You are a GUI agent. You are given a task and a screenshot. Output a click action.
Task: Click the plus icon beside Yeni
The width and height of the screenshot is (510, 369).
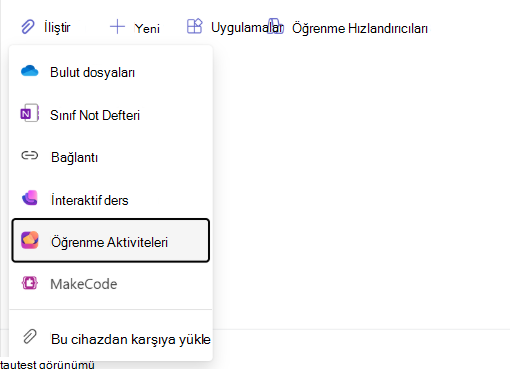click(117, 27)
